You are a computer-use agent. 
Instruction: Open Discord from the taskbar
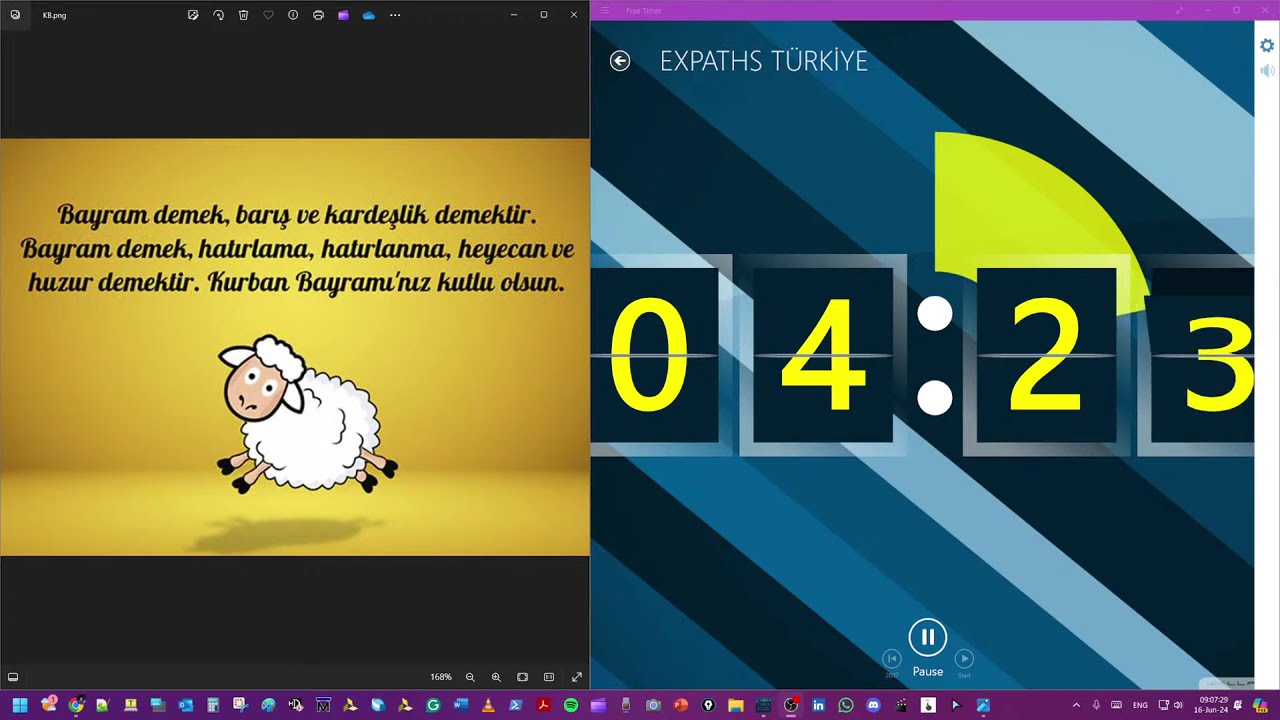(873, 705)
